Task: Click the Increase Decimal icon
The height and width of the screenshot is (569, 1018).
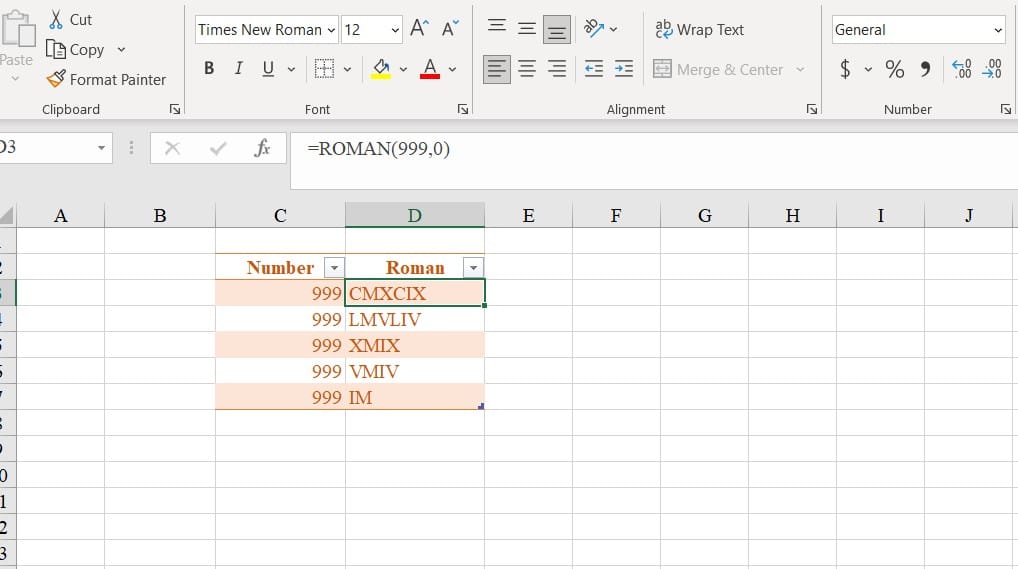Action: pos(962,69)
